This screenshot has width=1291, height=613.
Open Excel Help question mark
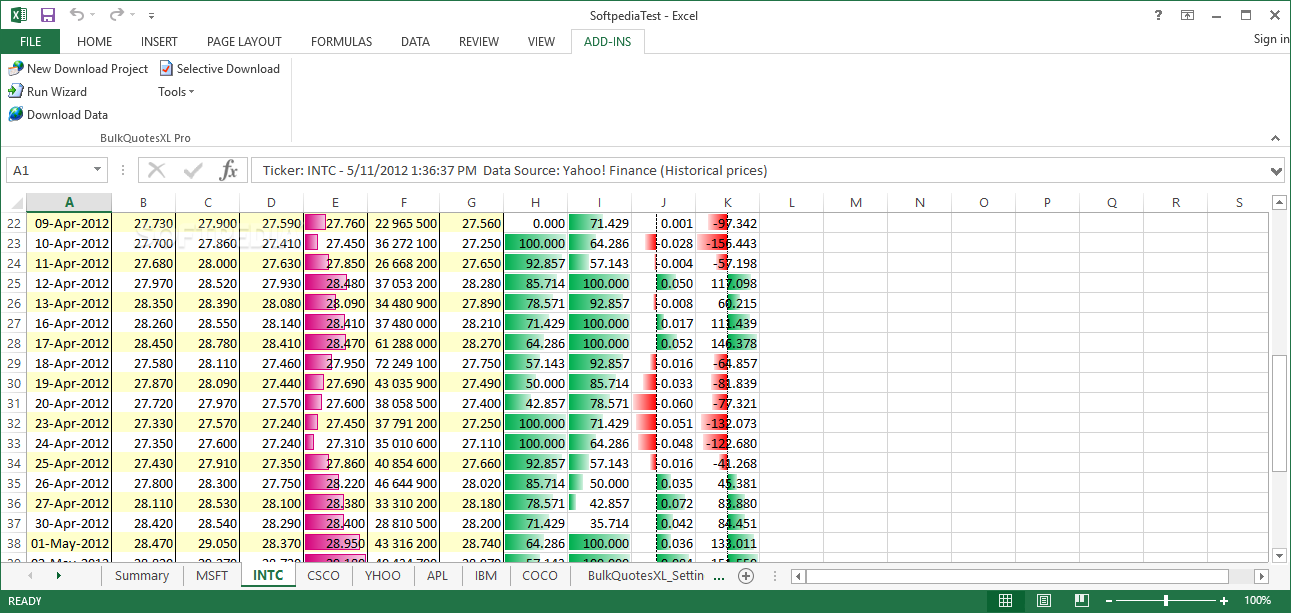tap(1158, 15)
